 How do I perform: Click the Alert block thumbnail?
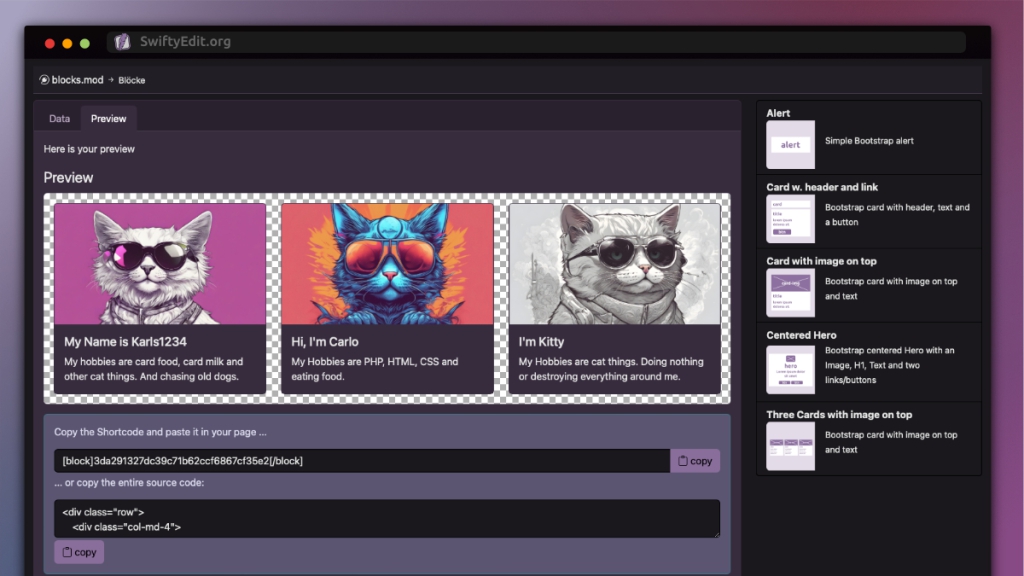[x=790, y=144]
